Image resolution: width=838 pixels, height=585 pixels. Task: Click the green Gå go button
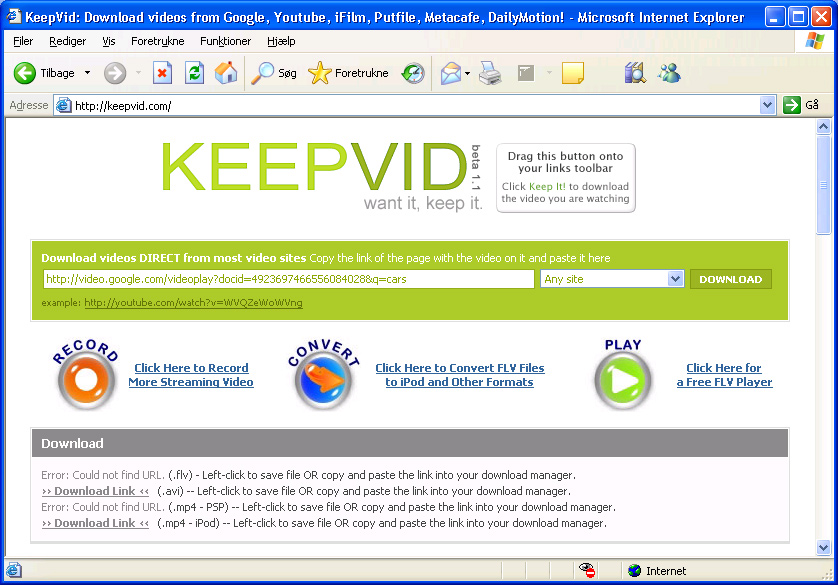[x=801, y=105]
